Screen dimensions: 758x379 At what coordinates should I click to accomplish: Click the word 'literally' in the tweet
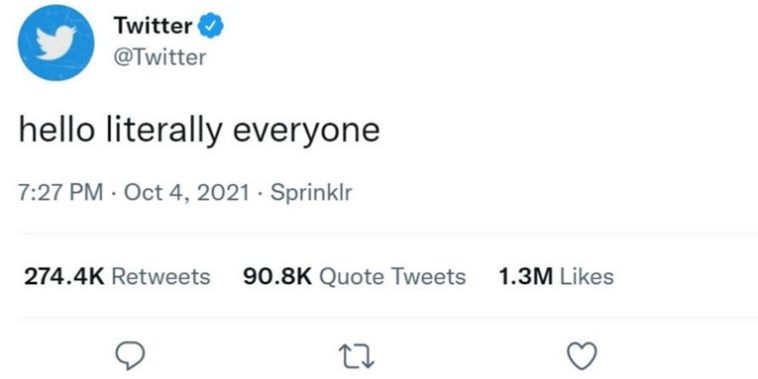coord(164,131)
